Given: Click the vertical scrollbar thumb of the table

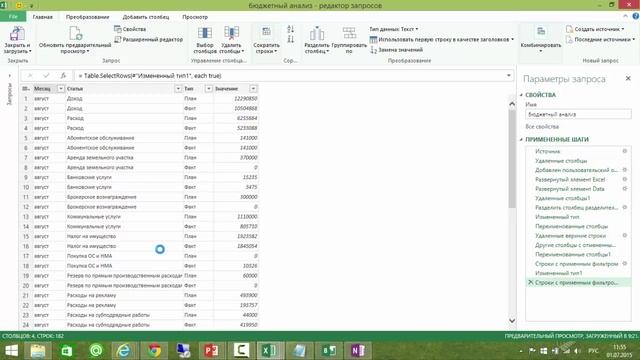Looking at the screenshot, I should coord(512,158).
